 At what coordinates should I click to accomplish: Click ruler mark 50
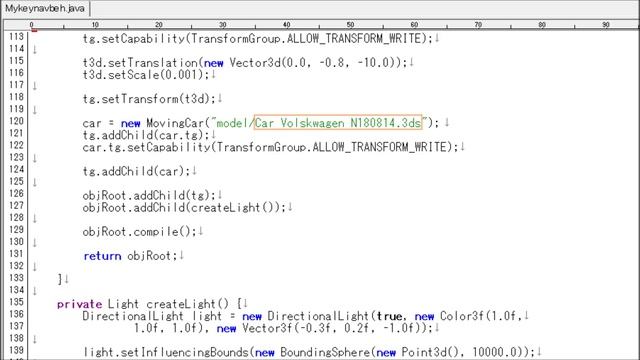pos(350,25)
